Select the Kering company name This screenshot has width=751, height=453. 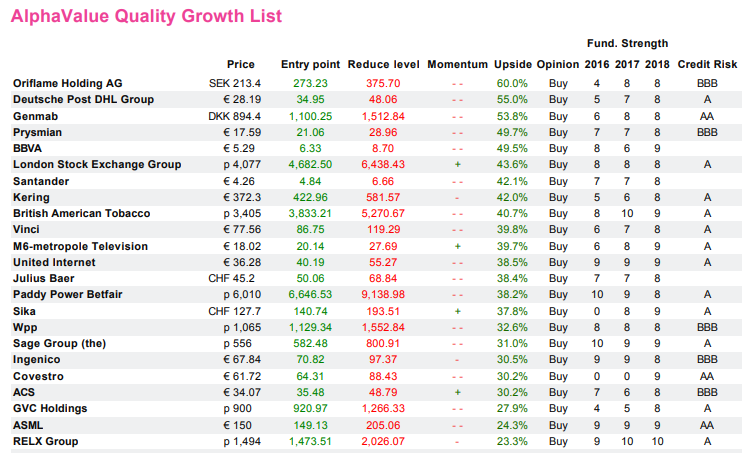click(31, 197)
